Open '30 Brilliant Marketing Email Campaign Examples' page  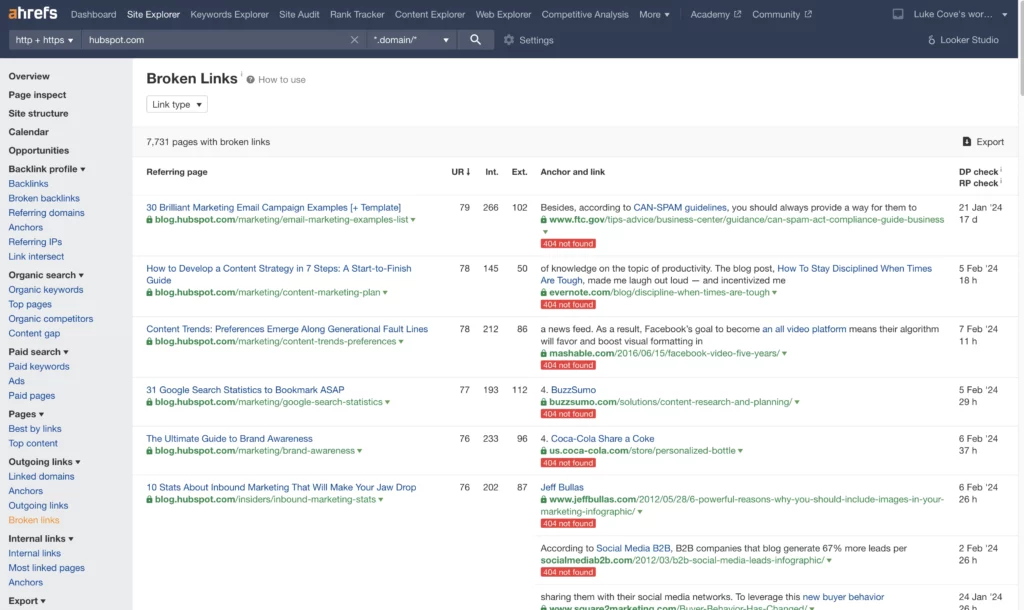(274, 208)
